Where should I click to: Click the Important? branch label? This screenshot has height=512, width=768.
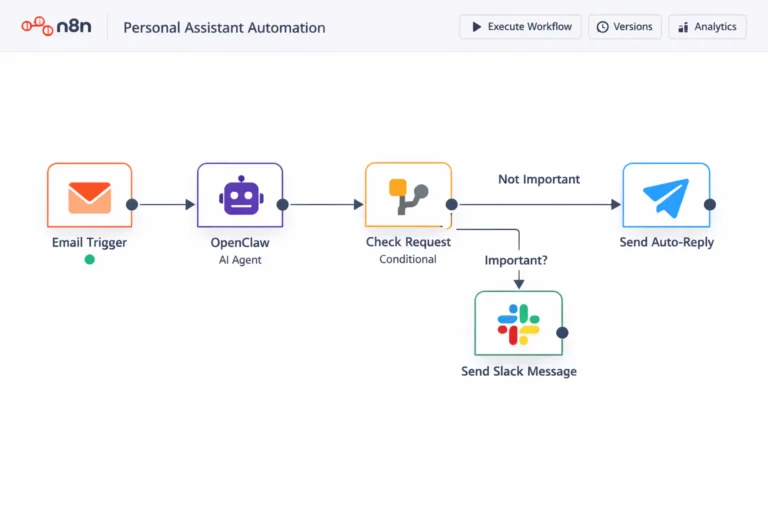click(x=516, y=260)
